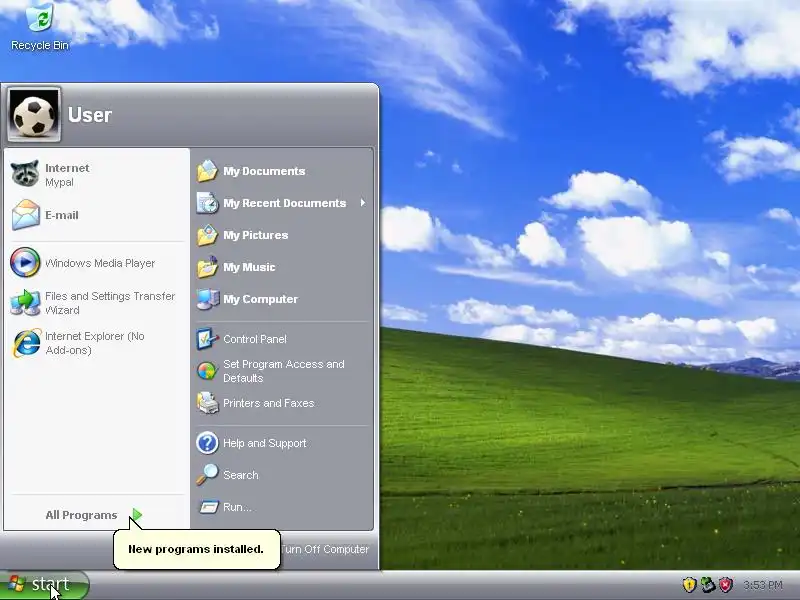Click the Internet label in start menu
The height and width of the screenshot is (600, 800).
coord(67,168)
